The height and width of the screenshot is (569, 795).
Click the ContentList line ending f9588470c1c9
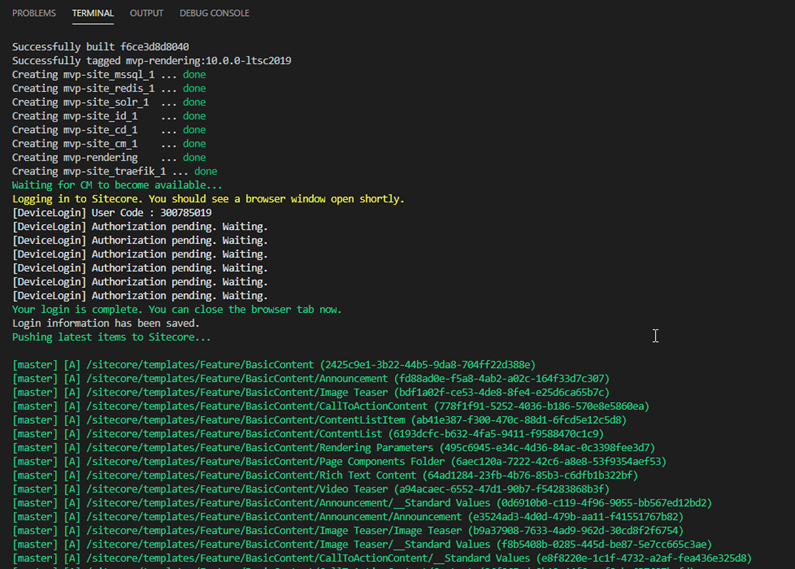[308, 434]
